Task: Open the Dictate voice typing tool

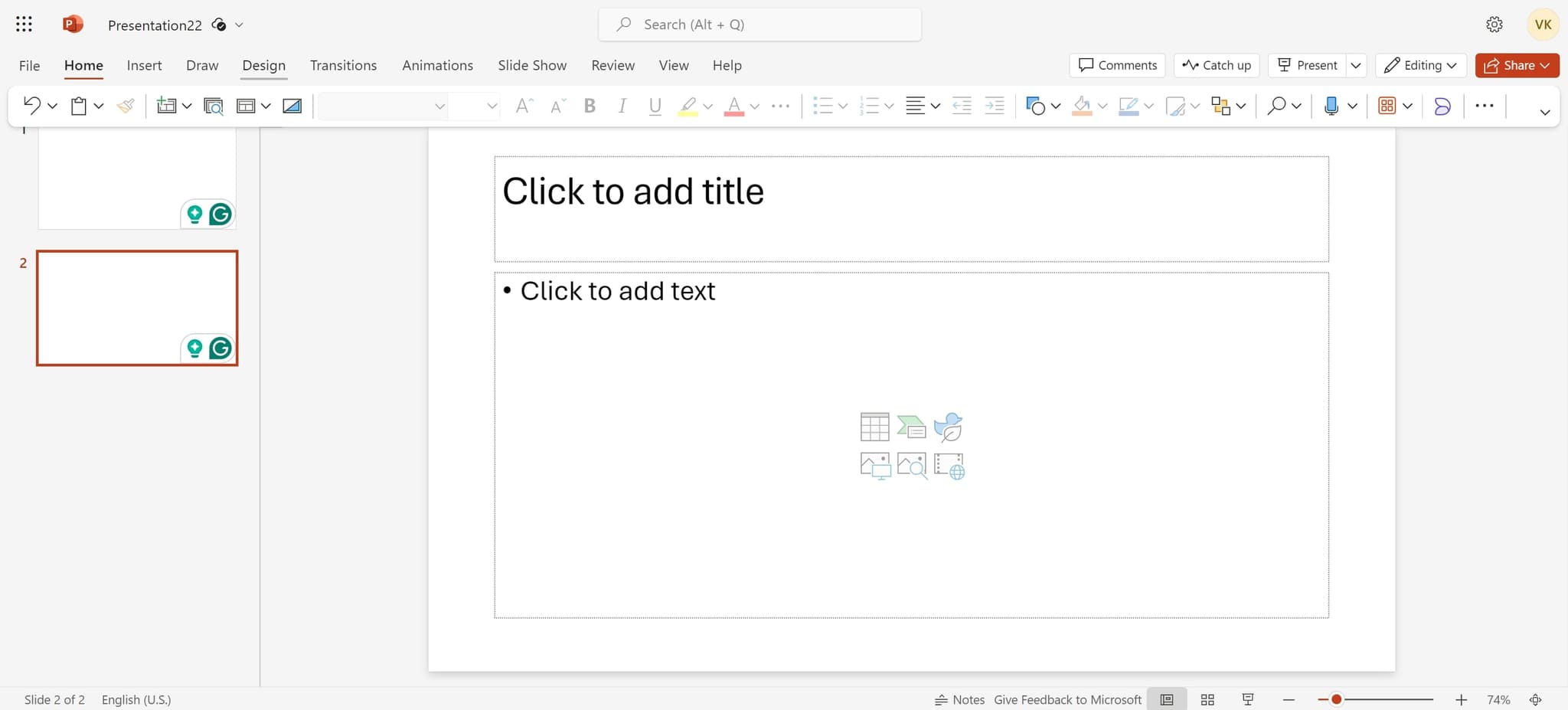Action: coord(1333,106)
